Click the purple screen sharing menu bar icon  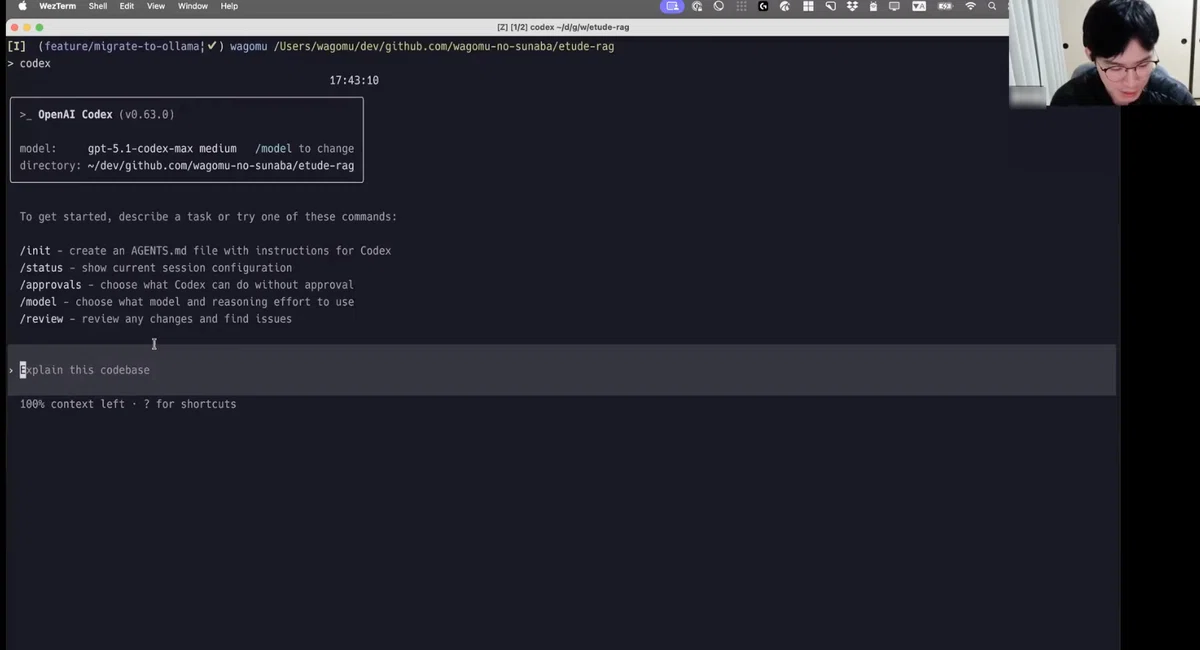tap(673, 6)
